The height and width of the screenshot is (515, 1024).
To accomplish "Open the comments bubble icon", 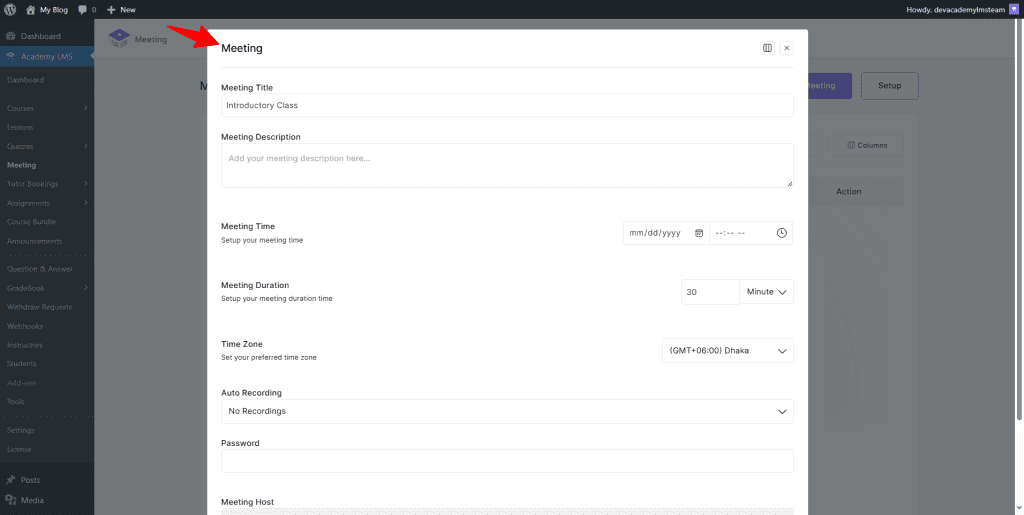I will pyautogui.click(x=83, y=9).
